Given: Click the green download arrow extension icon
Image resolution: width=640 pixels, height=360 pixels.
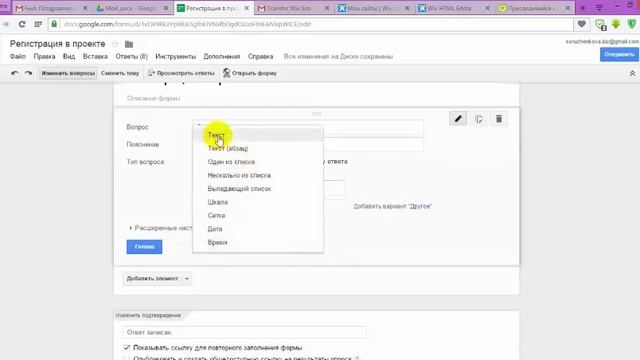Looking at the screenshot, I should click(616, 24).
